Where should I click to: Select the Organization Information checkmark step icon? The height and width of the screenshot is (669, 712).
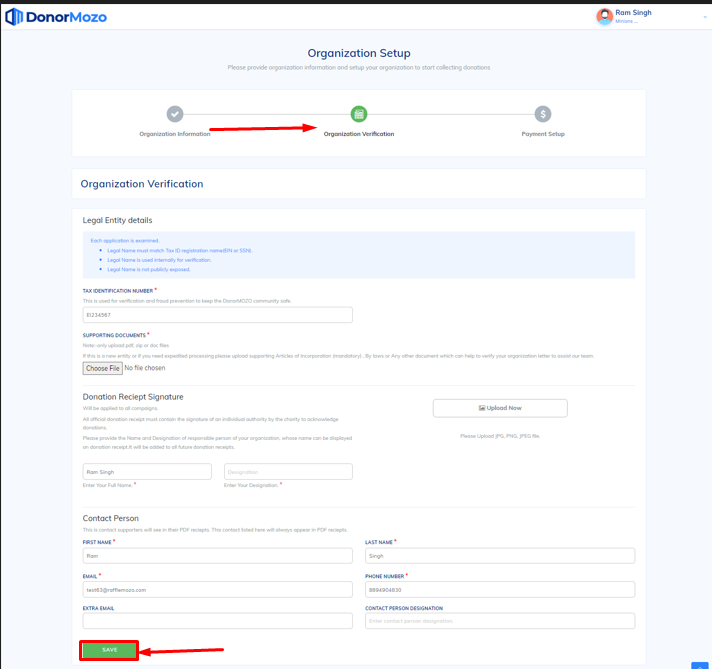click(x=175, y=114)
